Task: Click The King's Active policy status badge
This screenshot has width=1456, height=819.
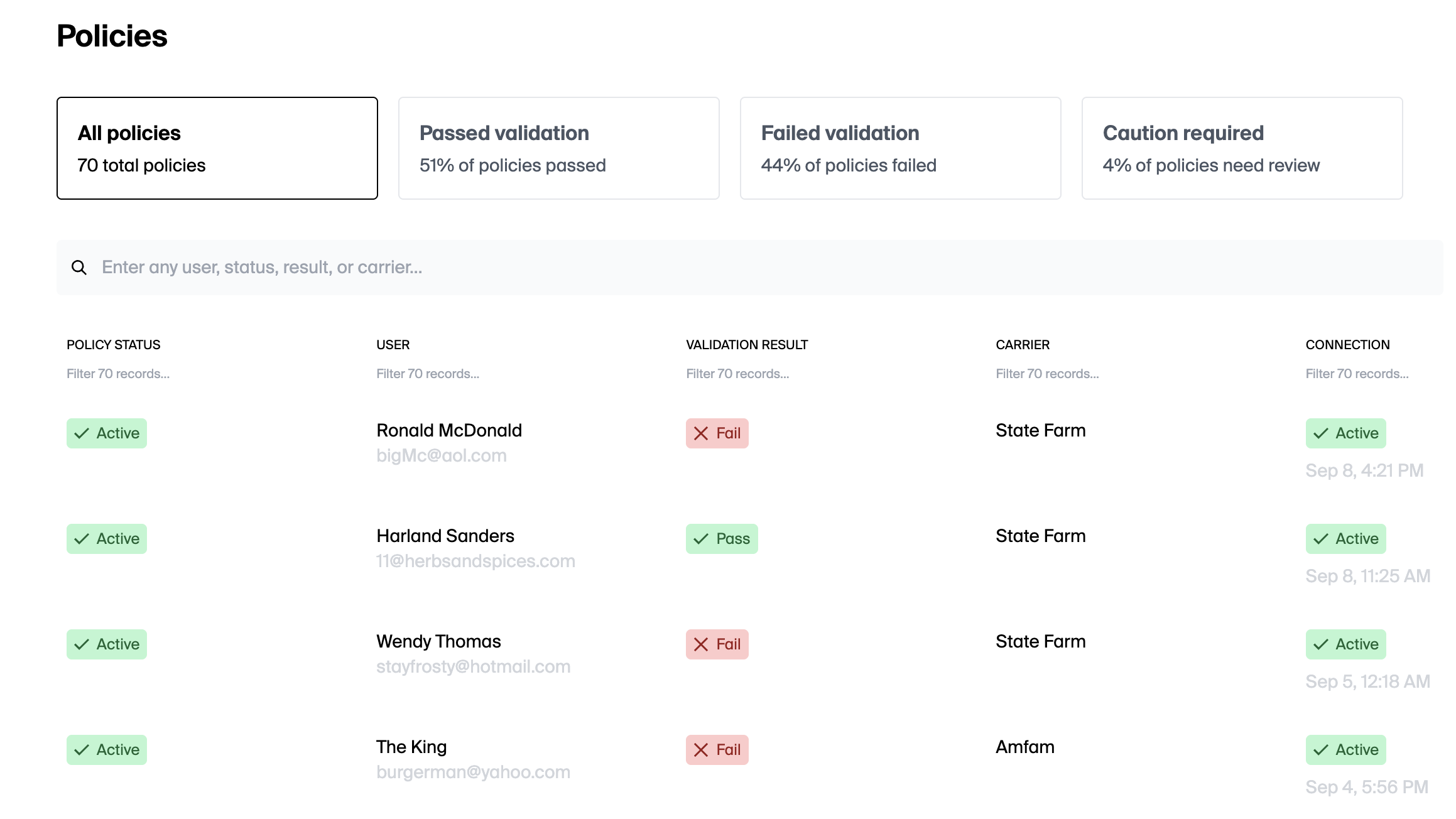Action: tap(107, 750)
